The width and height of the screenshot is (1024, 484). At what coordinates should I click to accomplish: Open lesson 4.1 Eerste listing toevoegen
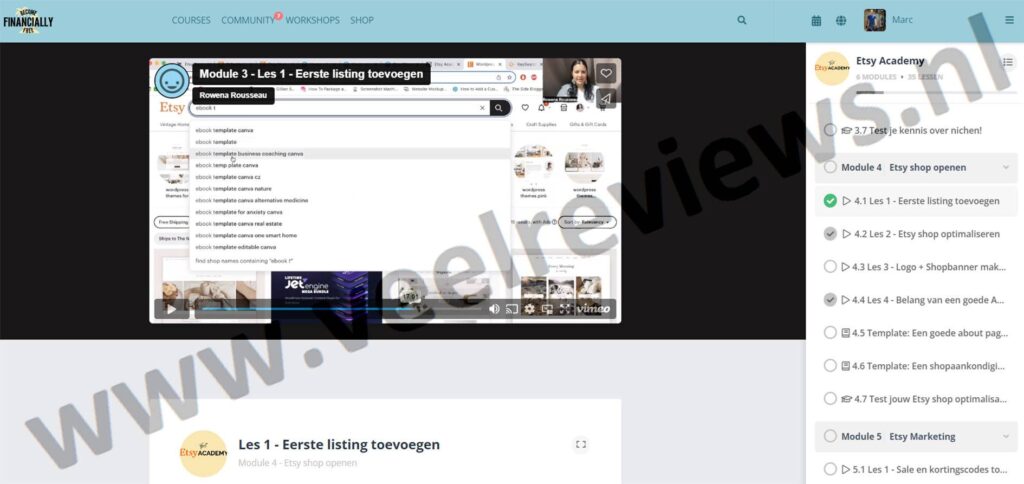[x=927, y=201]
